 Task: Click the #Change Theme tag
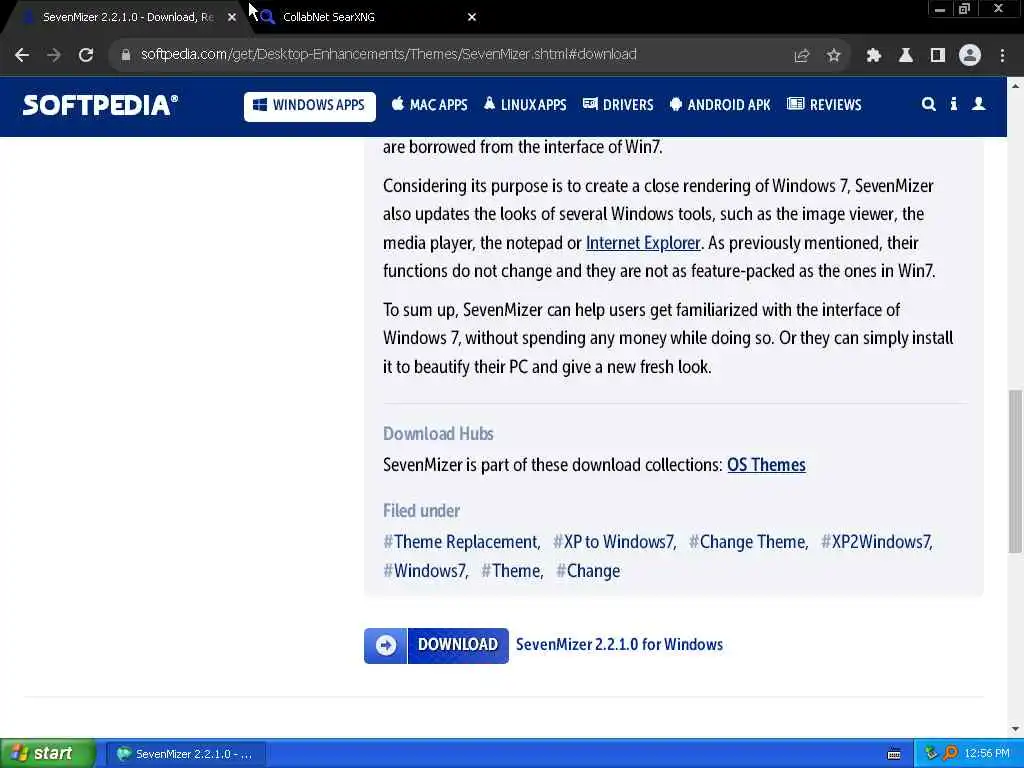(748, 542)
